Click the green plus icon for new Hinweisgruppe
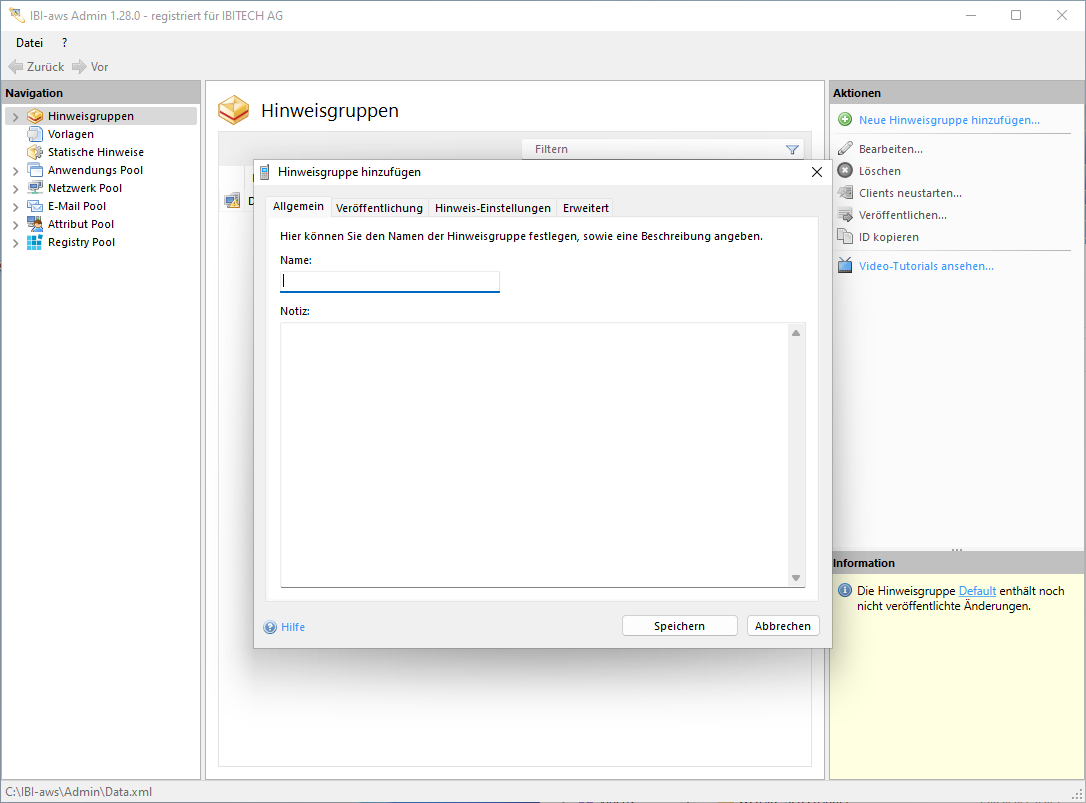 845,120
